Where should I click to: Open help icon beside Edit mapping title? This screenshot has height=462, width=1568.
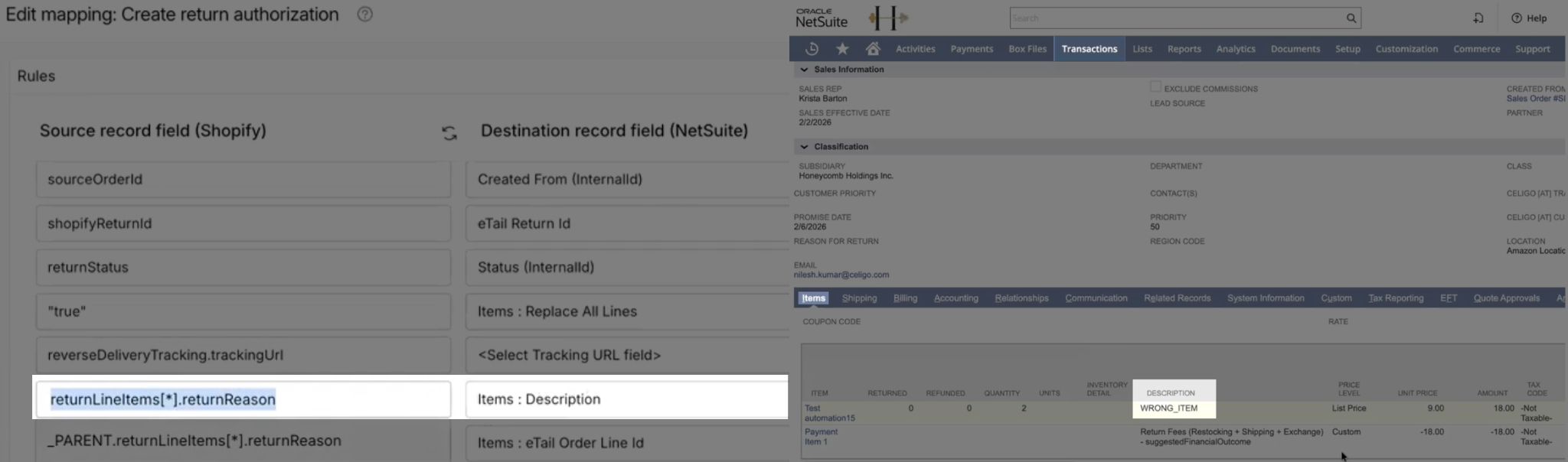365,14
